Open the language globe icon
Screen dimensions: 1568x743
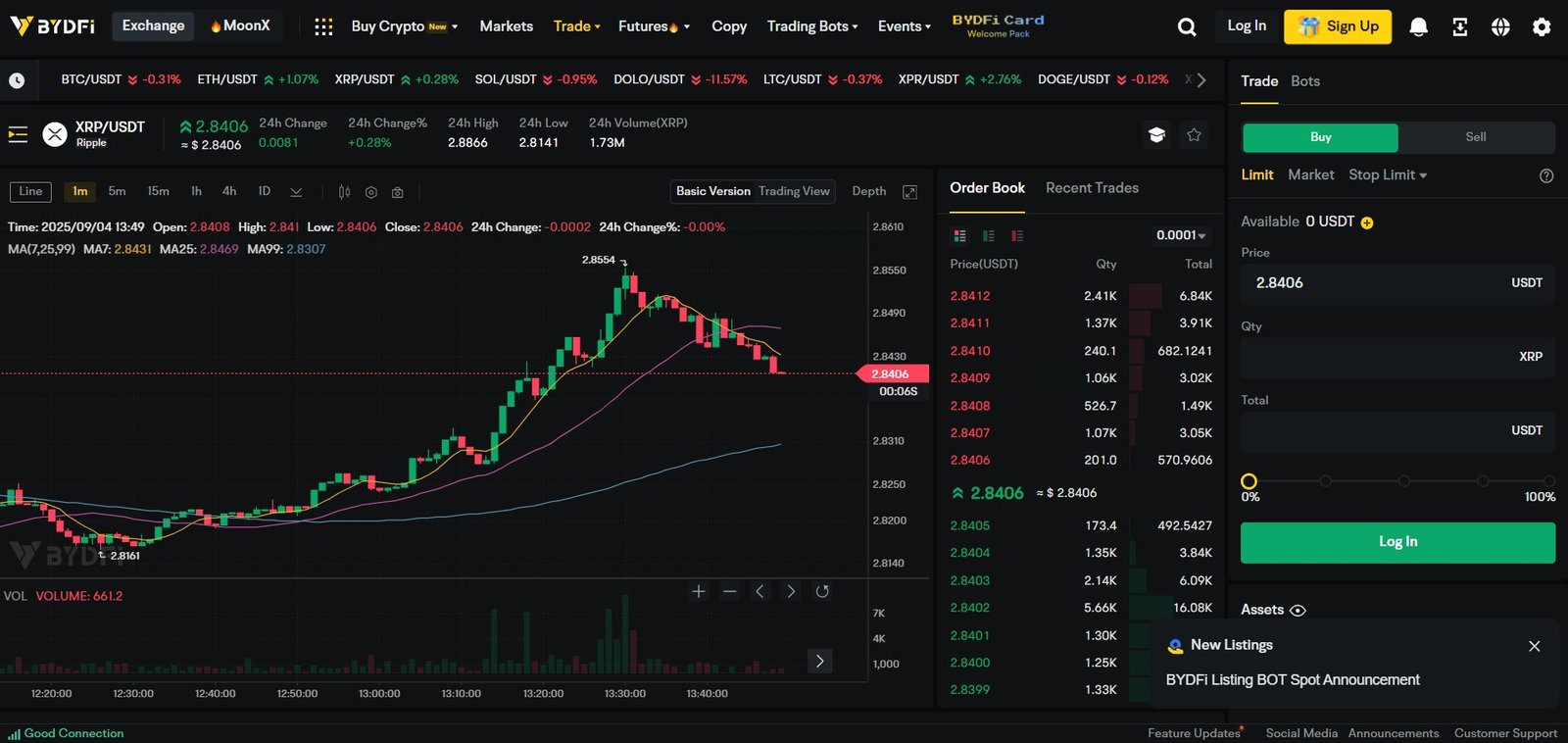[1500, 26]
